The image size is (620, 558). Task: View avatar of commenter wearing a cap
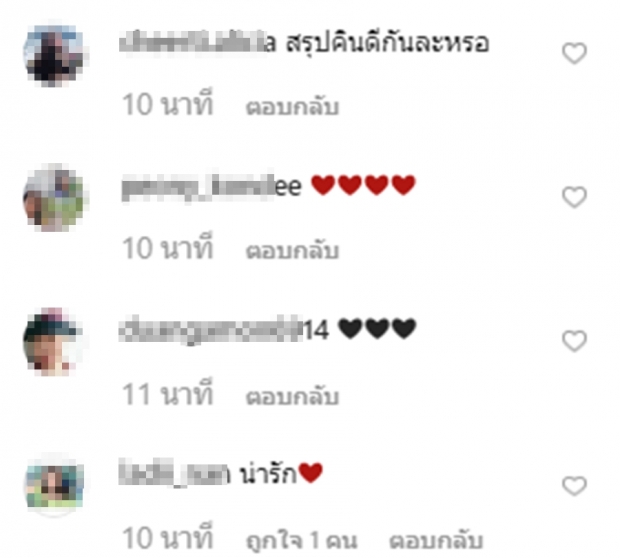(x=54, y=342)
